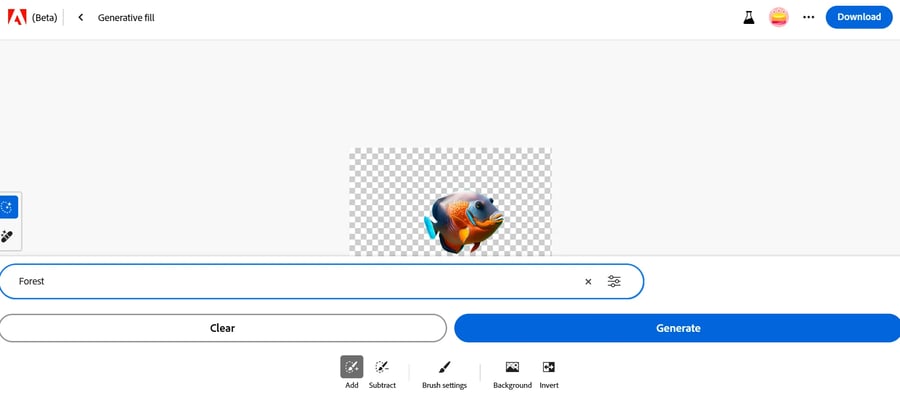900x395 pixels.
Task: Select the Insert generative fill sidebar tool
Action: pos(8,207)
